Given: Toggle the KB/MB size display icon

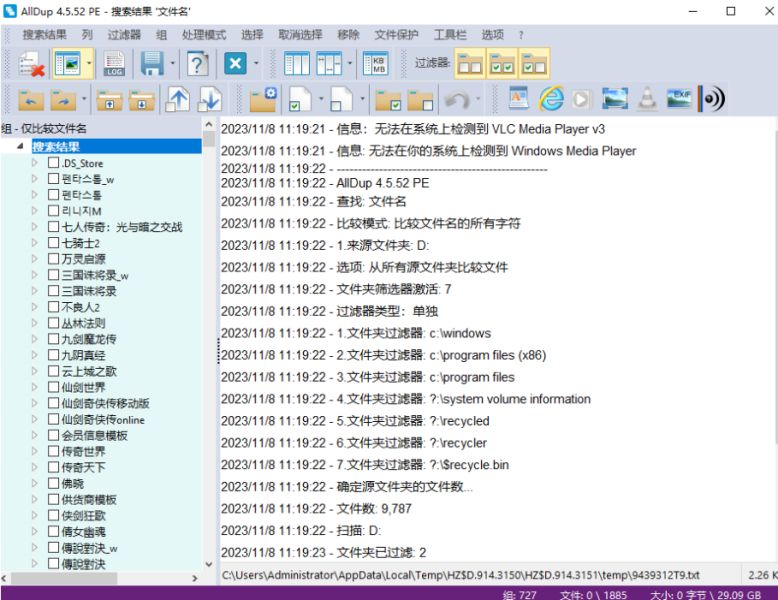Looking at the screenshot, I should pyautogui.click(x=376, y=64).
